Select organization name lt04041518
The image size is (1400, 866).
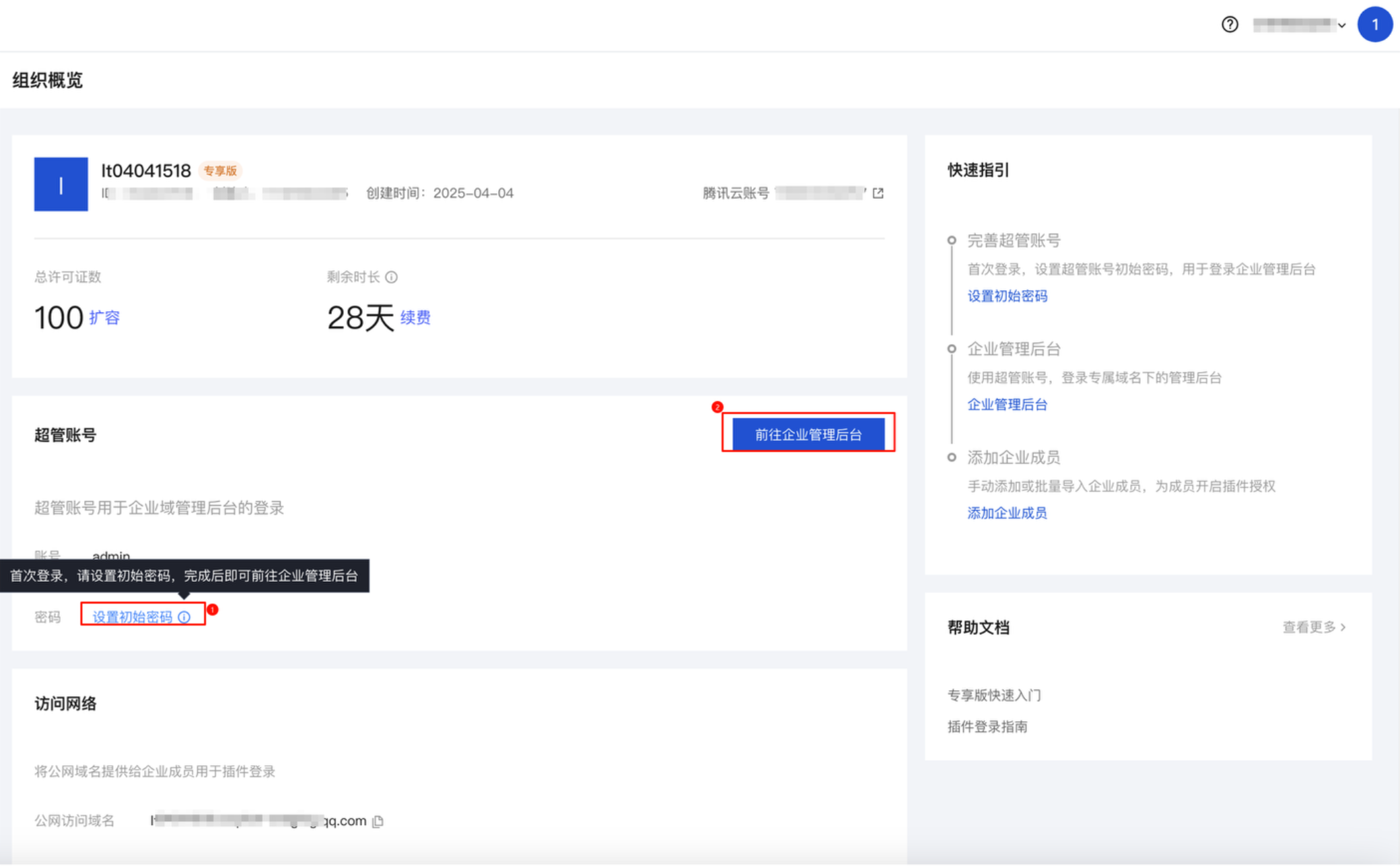click(146, 171)
